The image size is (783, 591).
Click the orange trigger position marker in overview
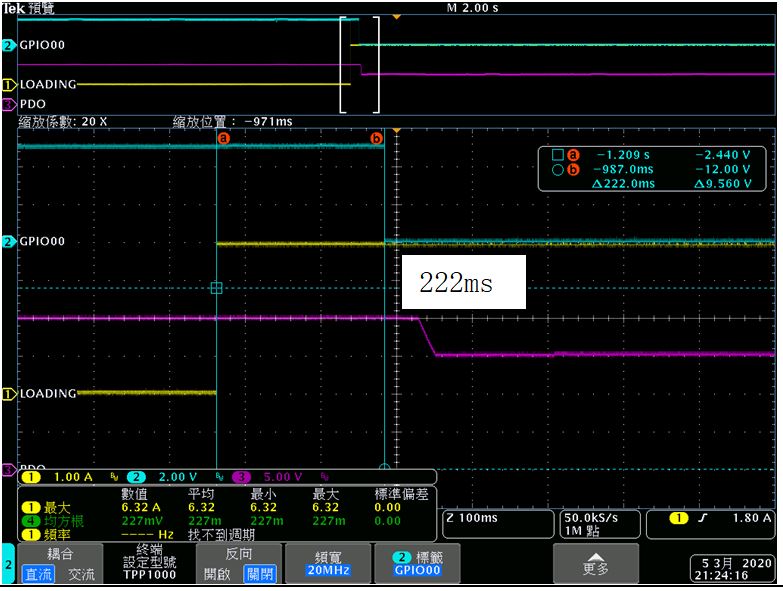coord(396,17)
